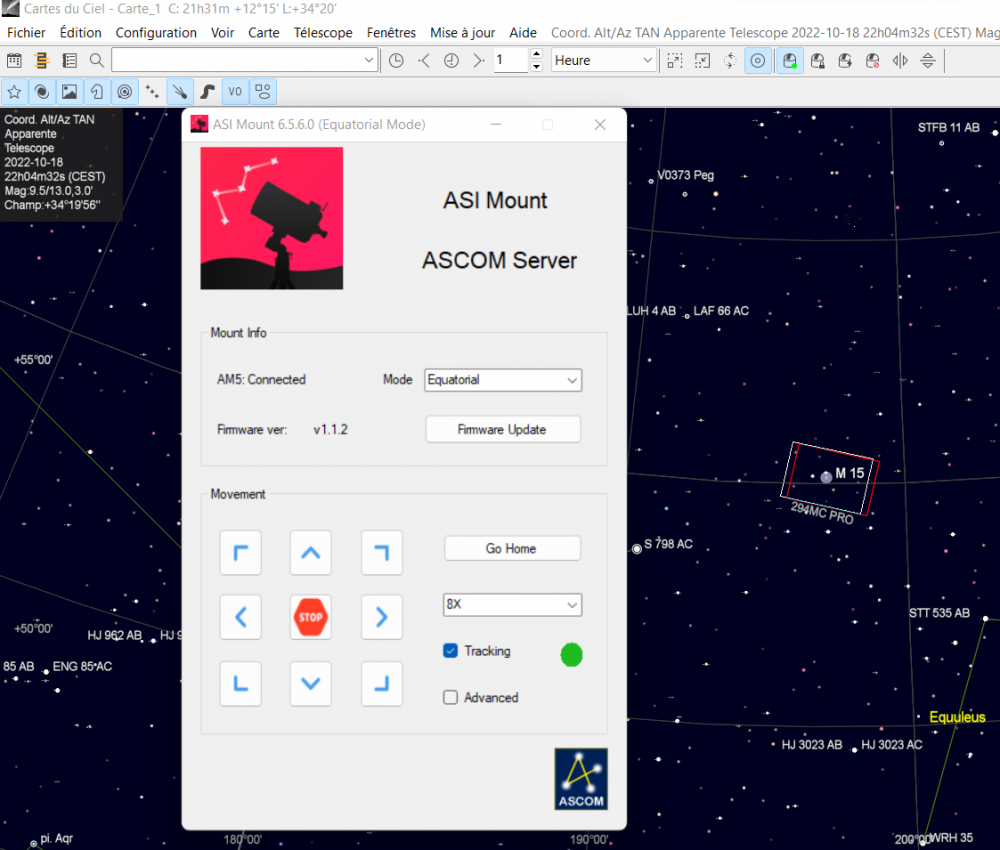
Task: Click the asteroids dotted line icon
Action: click(x=152, y=92)
